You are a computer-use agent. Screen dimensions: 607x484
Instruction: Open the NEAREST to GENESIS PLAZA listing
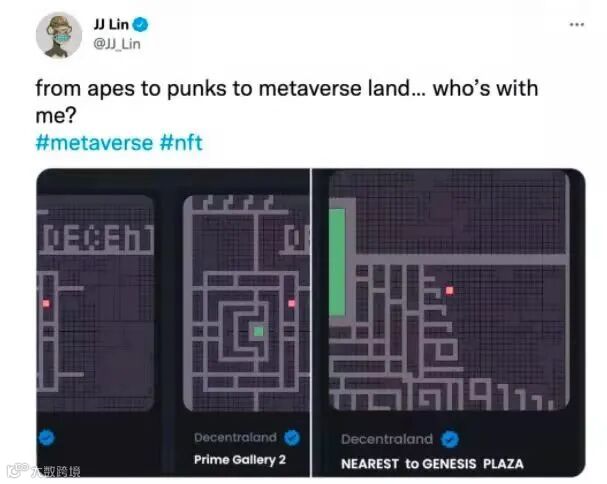[x=432, y=463]
